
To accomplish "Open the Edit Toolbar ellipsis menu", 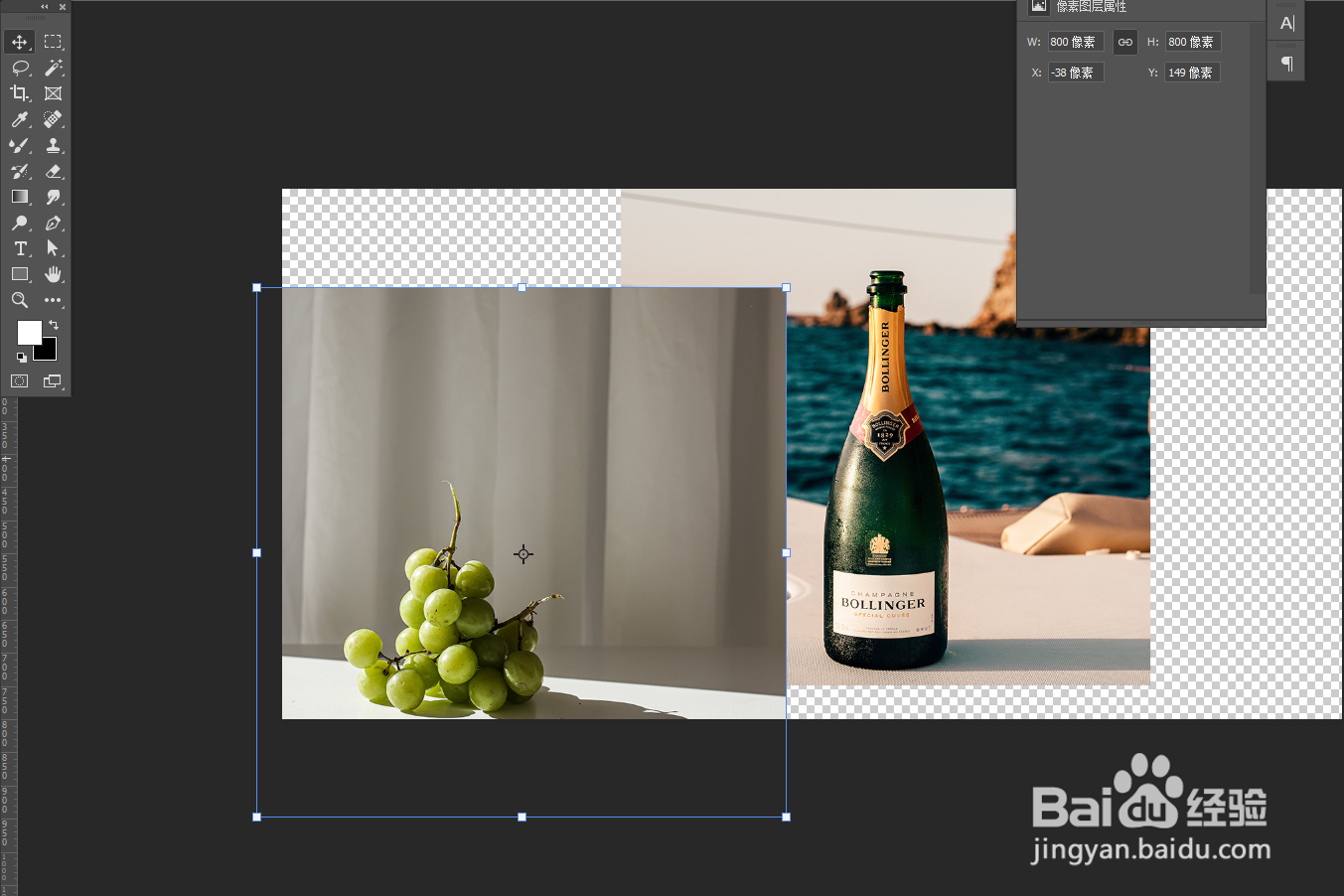I will coord(53,300).
